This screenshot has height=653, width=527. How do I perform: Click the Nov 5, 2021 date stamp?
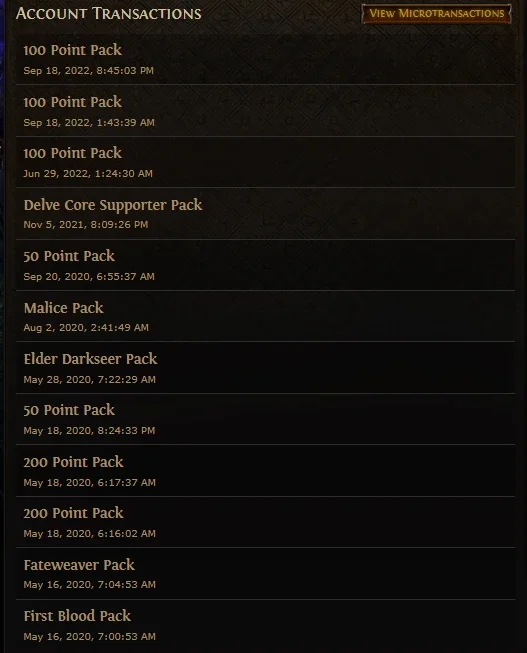(86, 225)
